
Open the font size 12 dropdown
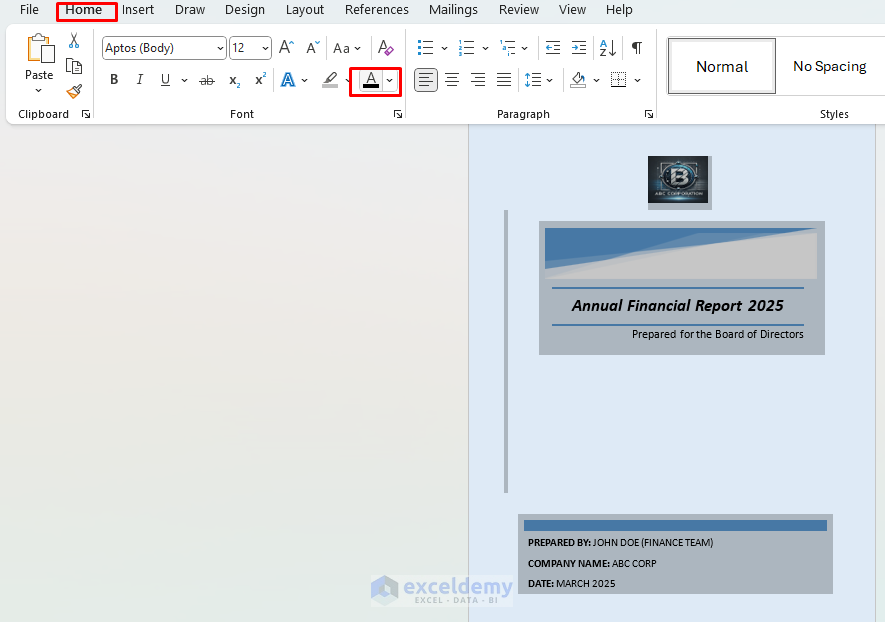tap(265, 49)
